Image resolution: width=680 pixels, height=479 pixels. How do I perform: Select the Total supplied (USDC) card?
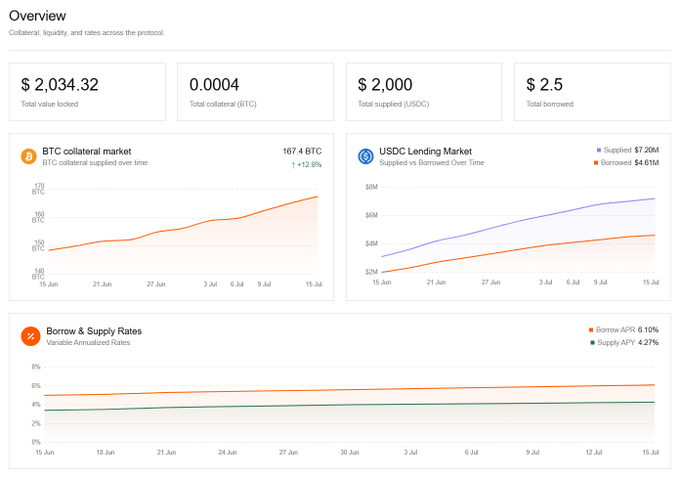tap(424, 92)
